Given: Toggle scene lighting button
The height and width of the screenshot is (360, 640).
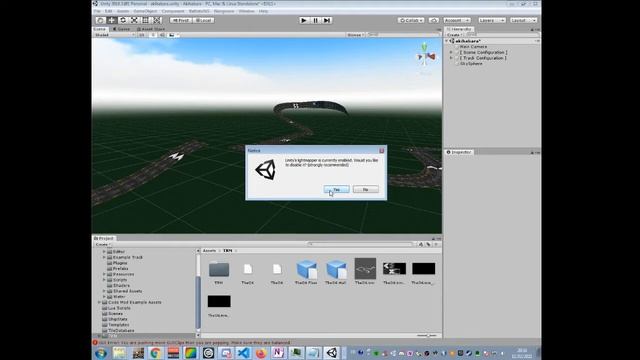Looking at the screenshot, I should tap(153, 35).
